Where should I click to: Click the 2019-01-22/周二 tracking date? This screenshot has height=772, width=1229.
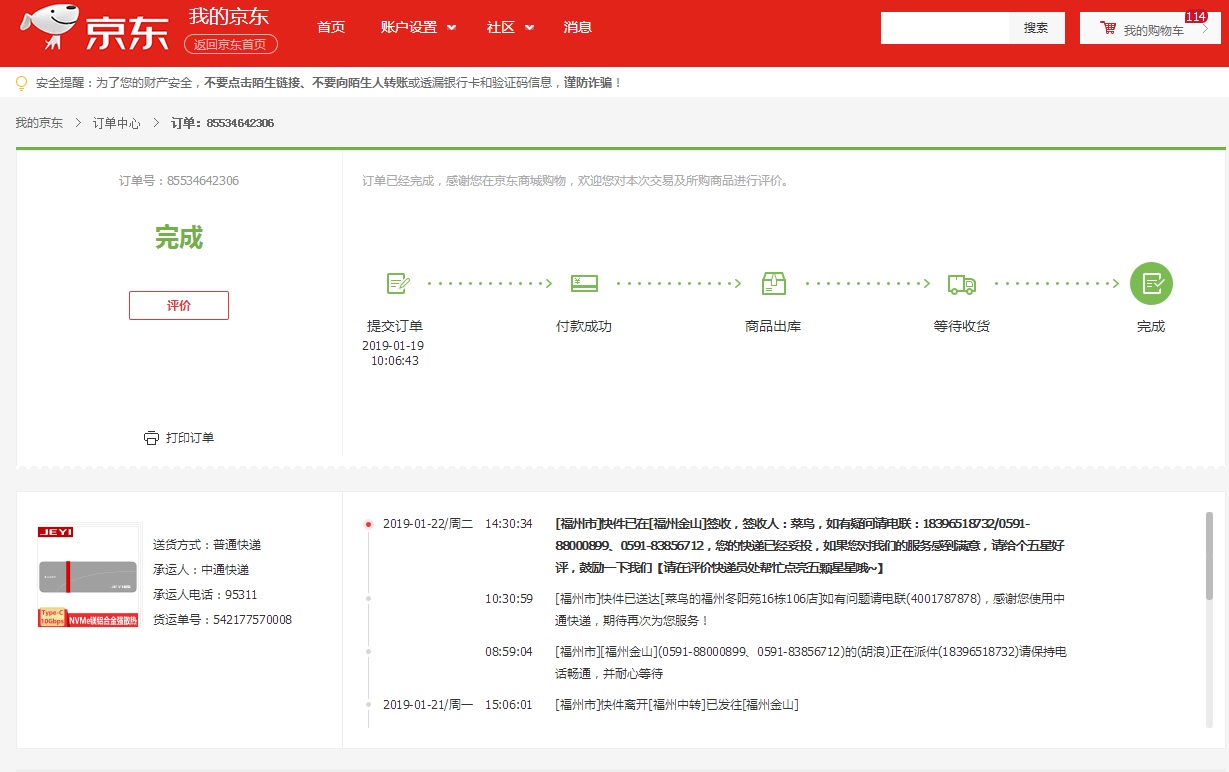[x=428, y=523]
